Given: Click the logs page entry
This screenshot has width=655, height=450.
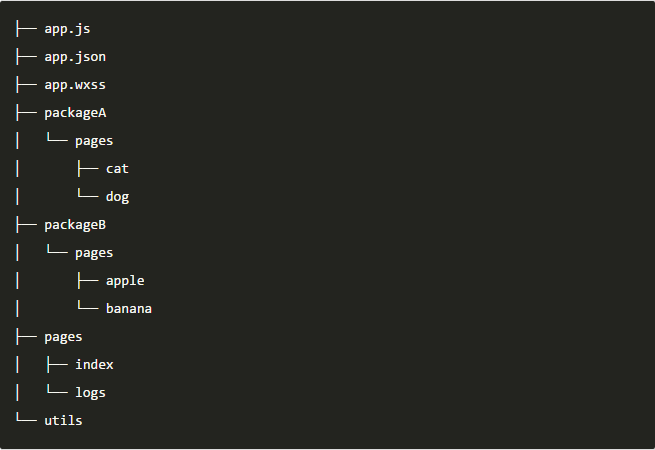Looking at the screenshot, I should click(x=90, y=393).
